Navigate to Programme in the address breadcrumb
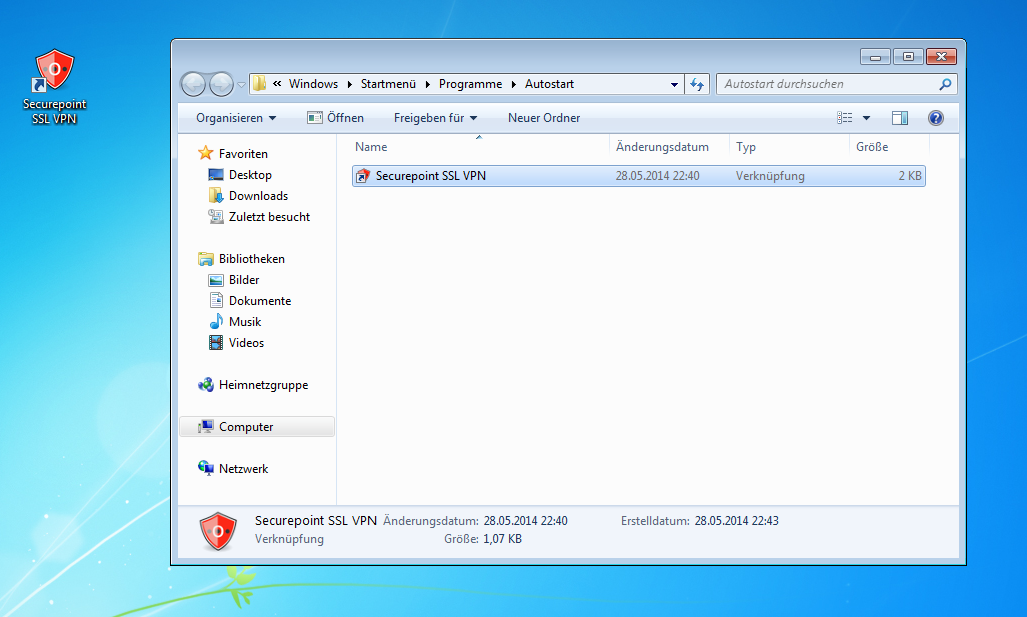The image size is (1027, 617). click(469, 84)
